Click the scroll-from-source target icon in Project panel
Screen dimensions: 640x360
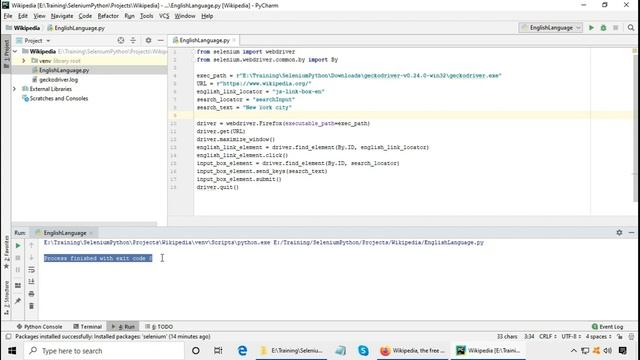120,40
